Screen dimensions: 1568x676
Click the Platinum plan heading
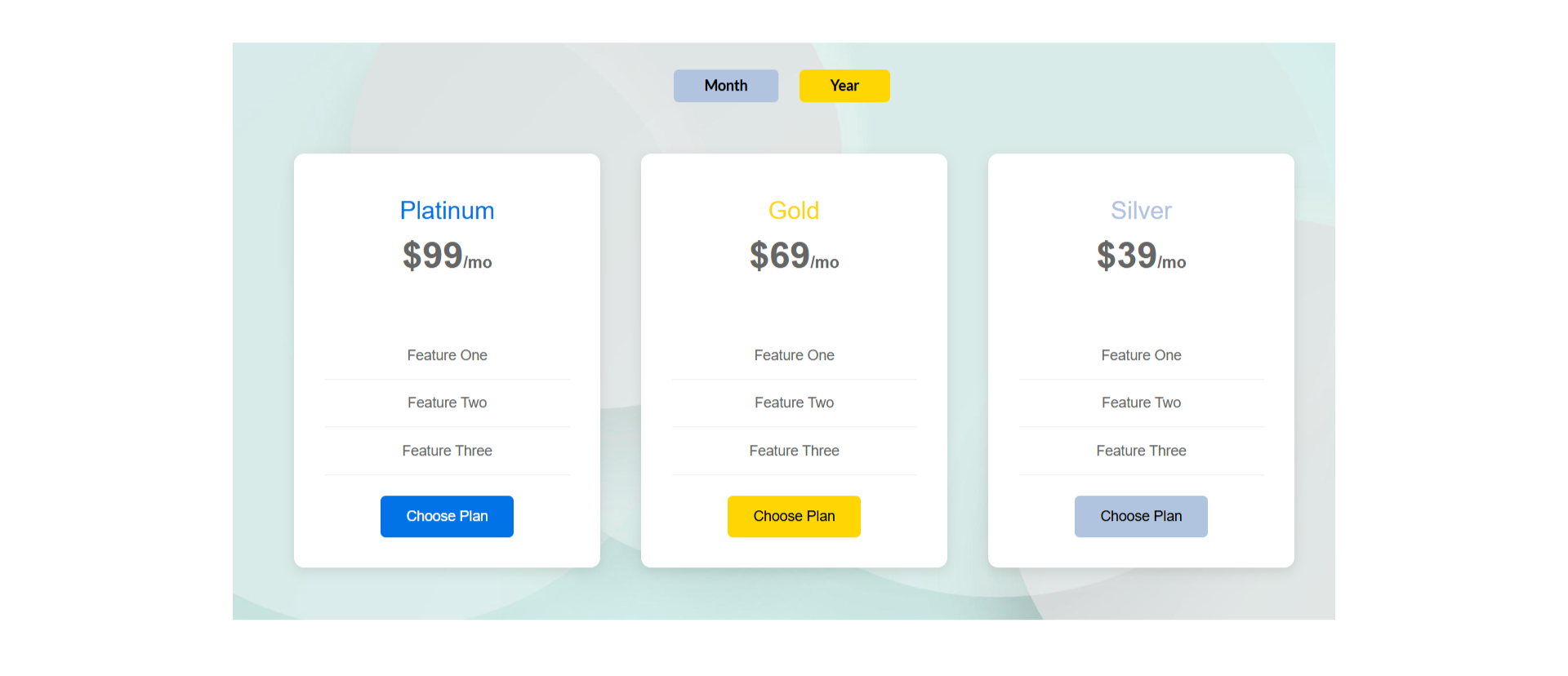[447, 211]
